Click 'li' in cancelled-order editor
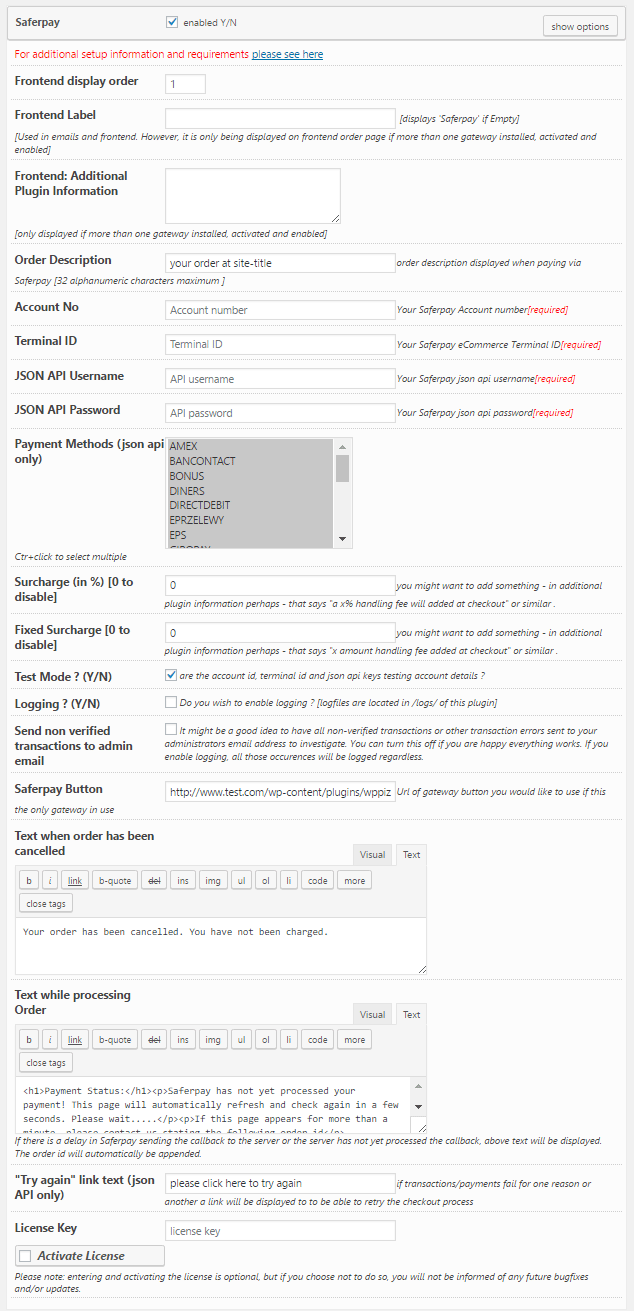Viewport: 634px width, 1311px height. (289, 880)
